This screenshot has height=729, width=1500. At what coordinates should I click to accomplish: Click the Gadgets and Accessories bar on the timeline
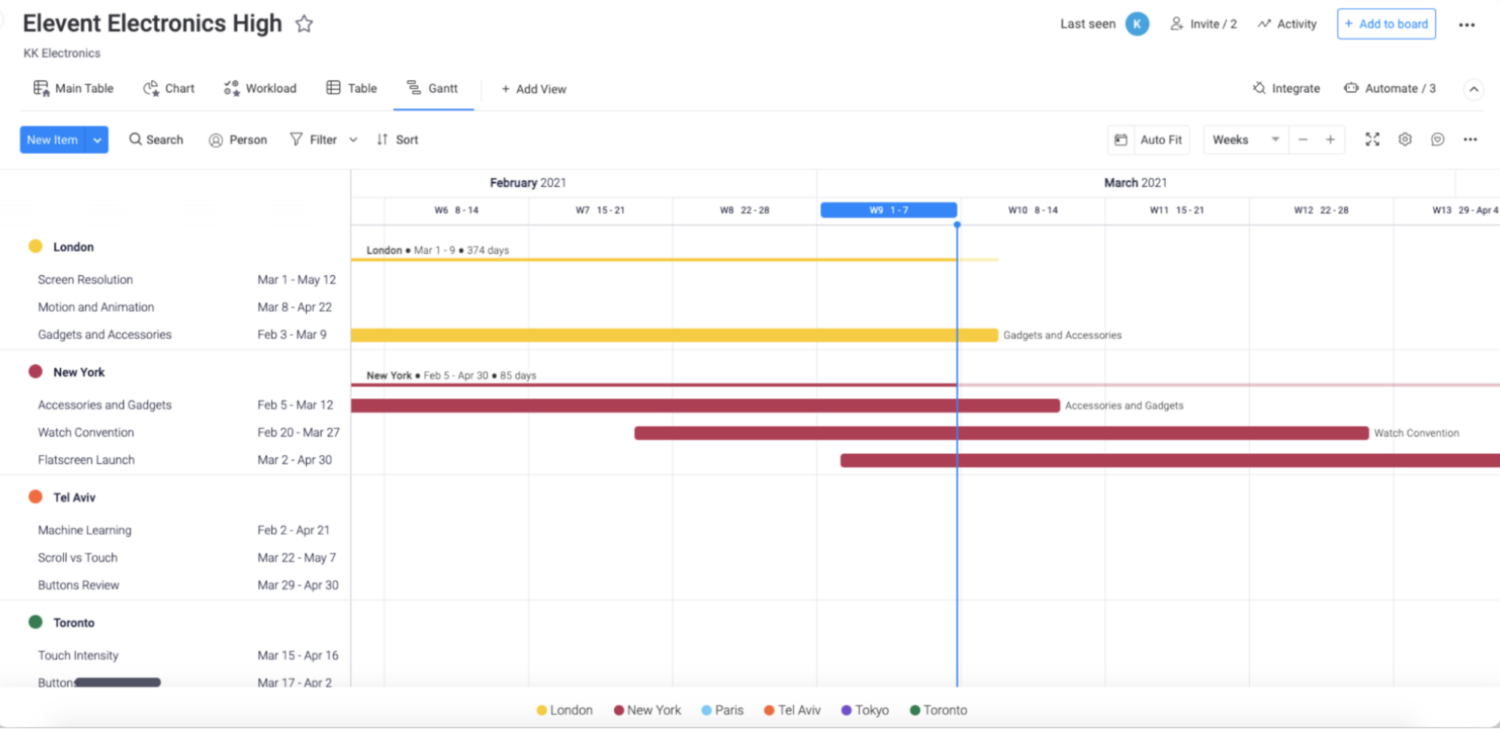[x=670, y=334]
